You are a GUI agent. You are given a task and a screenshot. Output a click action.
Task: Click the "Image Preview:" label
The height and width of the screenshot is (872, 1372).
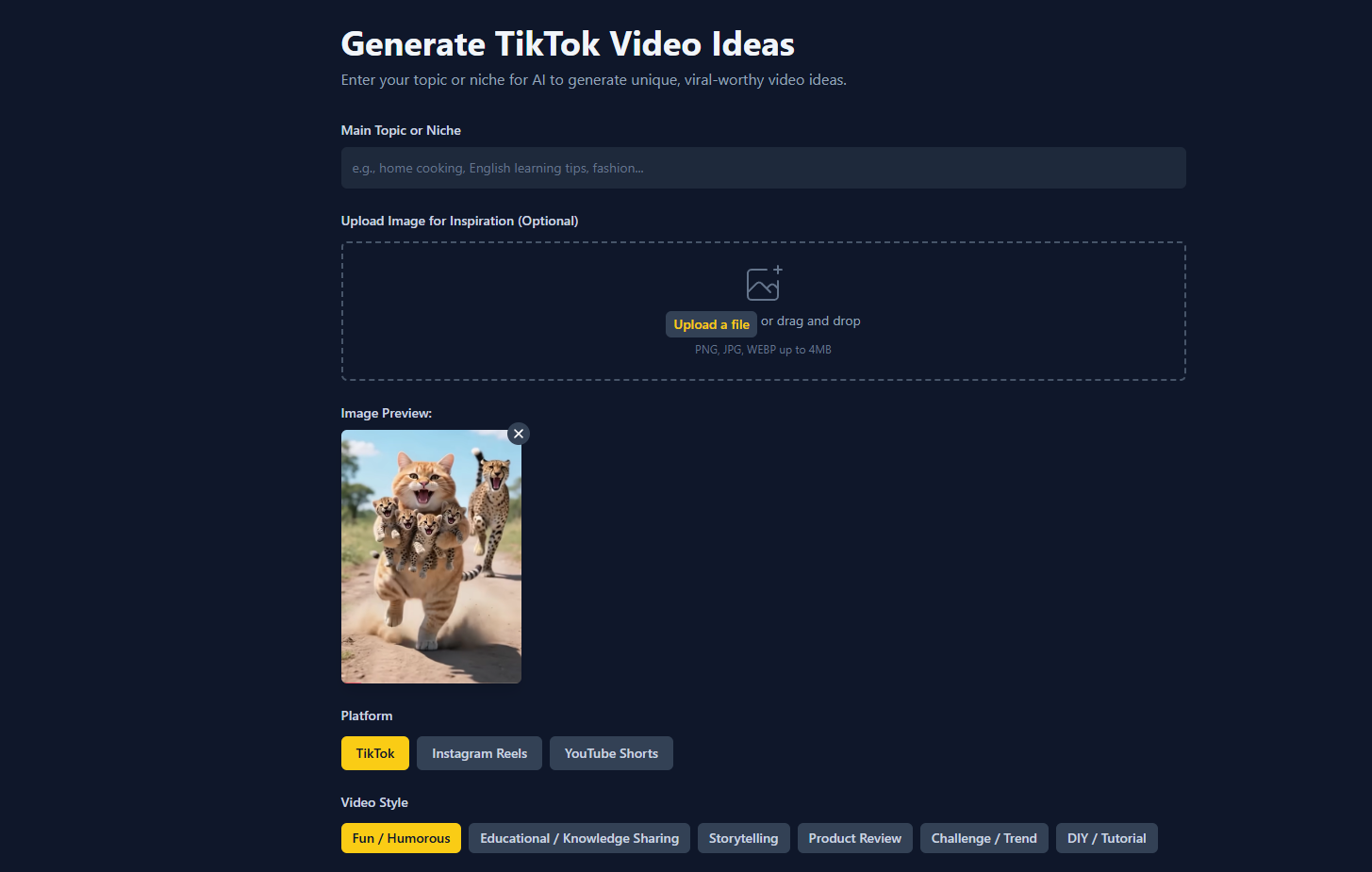tap(386, 413)
